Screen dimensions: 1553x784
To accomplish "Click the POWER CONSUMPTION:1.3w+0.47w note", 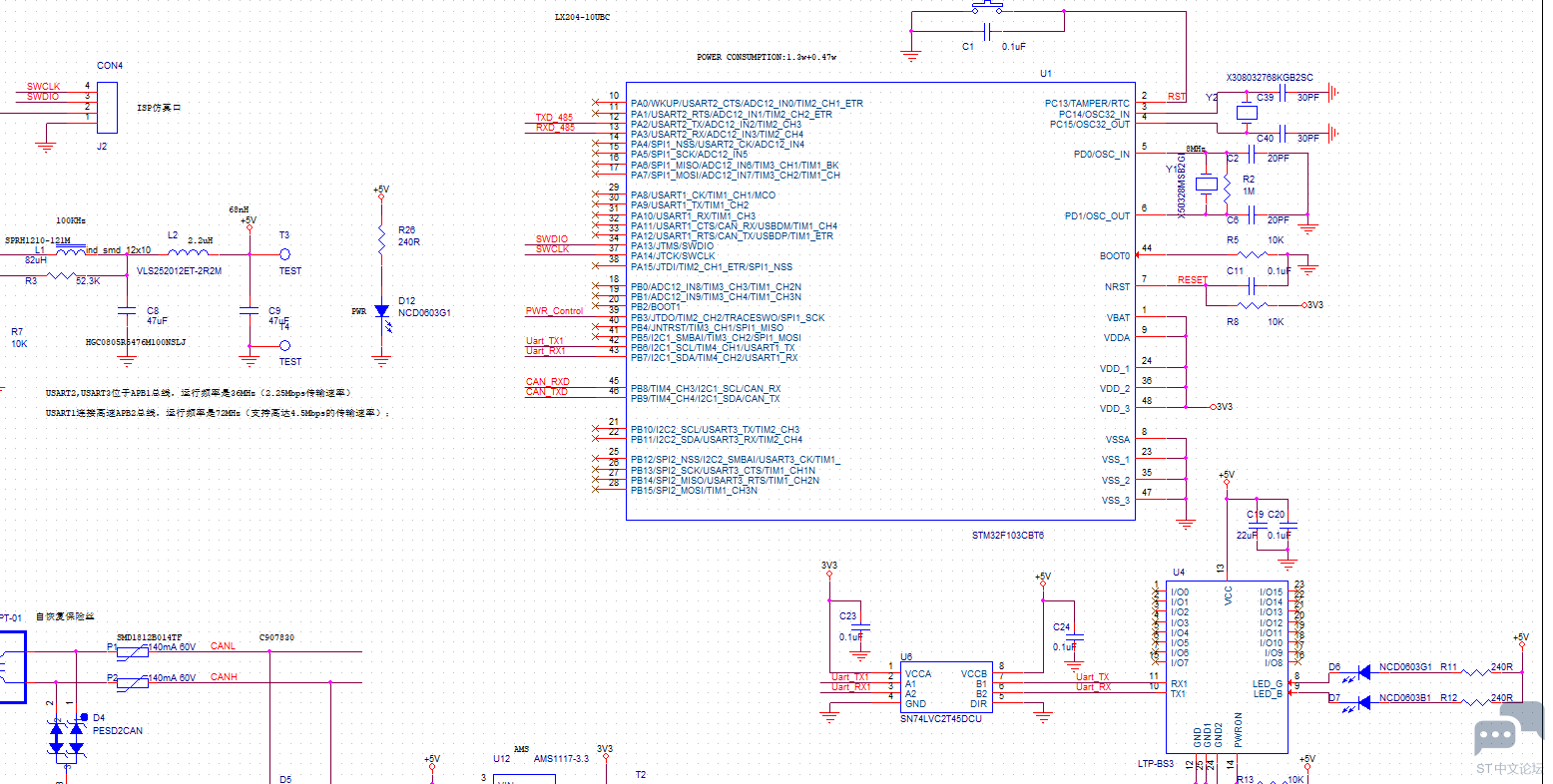I will pos(767,57).
